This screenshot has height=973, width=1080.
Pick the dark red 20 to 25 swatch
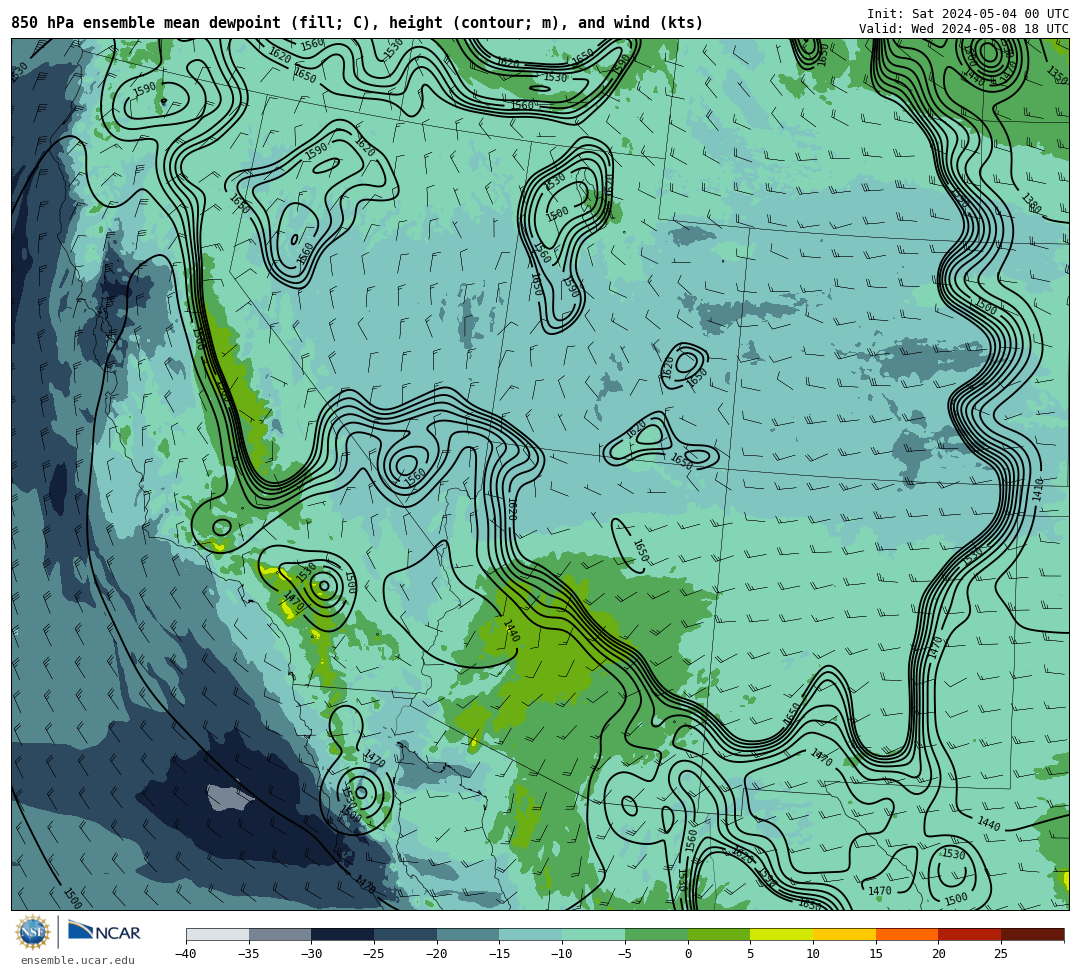click(970, 934)
